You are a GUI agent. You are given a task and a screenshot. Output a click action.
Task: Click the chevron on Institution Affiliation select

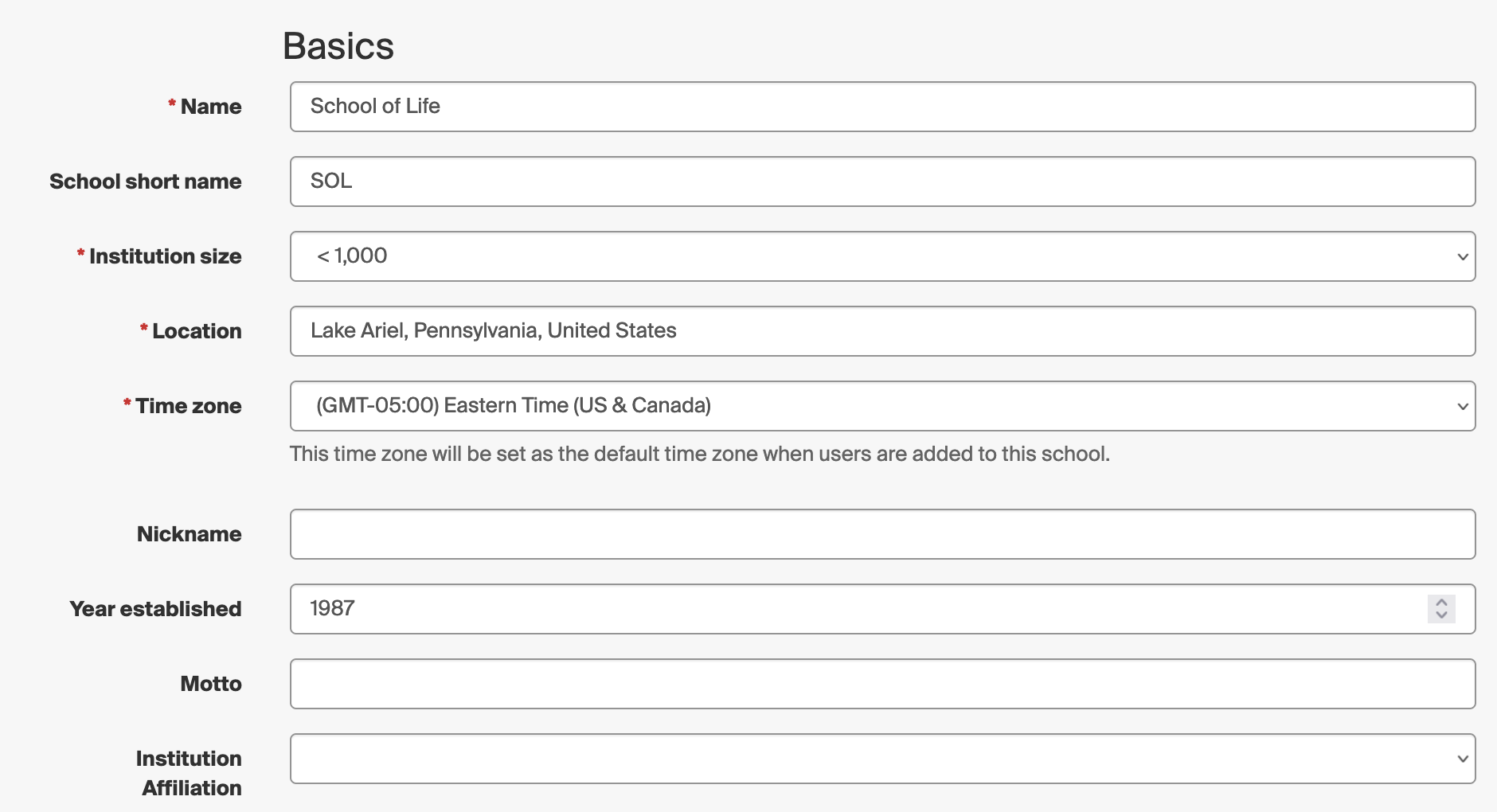point(1462,759)
